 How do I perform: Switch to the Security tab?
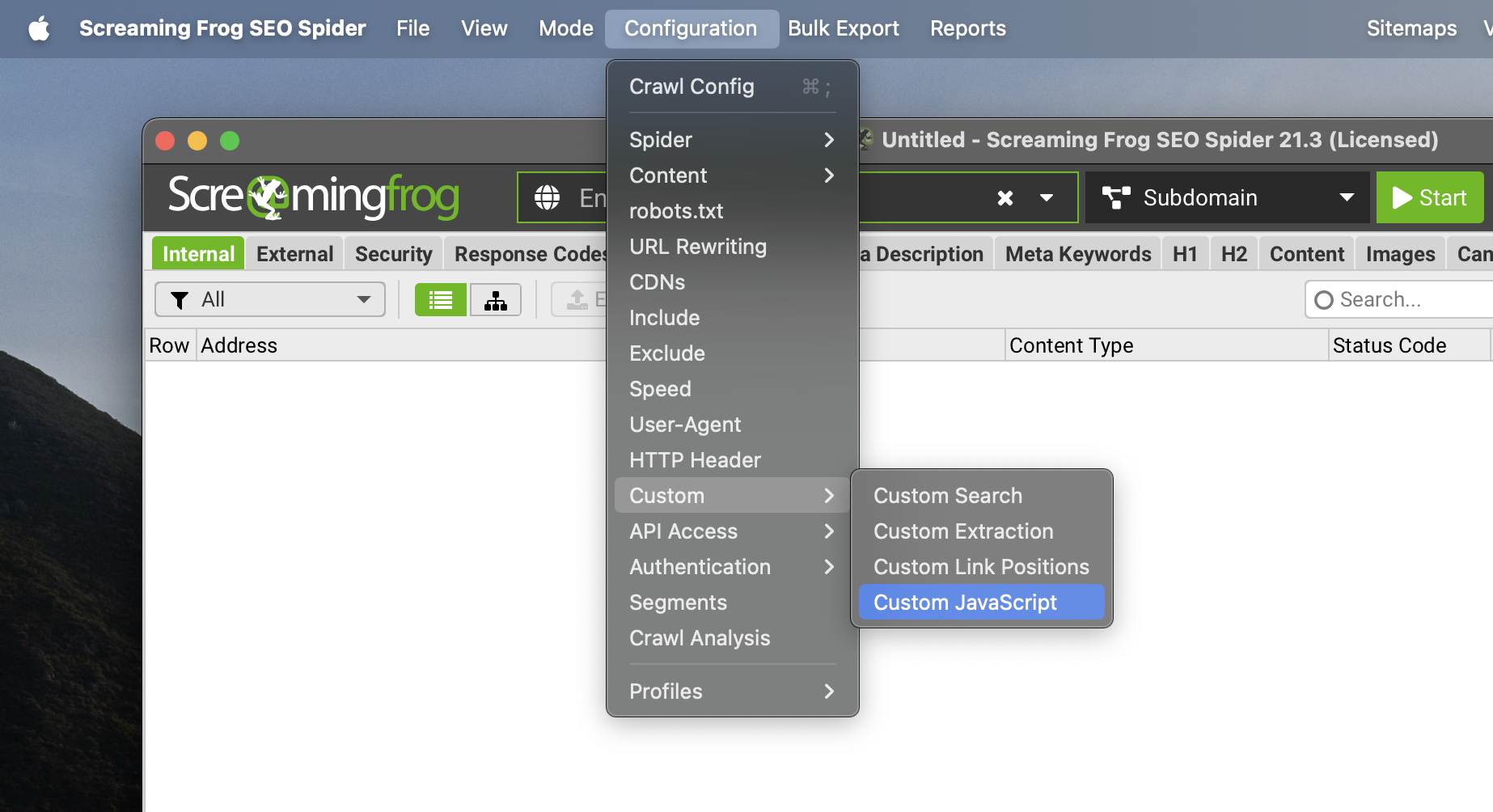(393, 254)
